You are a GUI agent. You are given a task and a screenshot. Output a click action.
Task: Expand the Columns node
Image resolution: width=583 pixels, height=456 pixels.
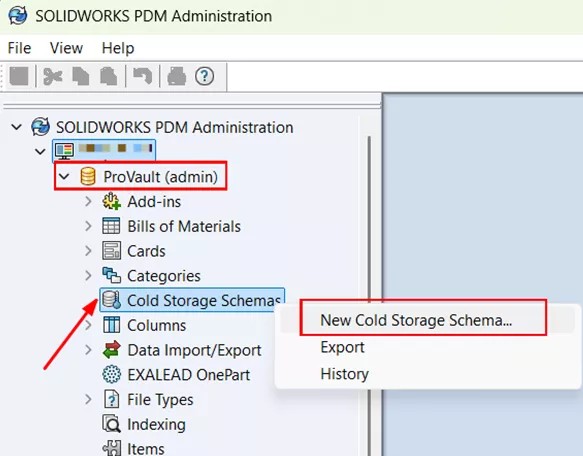coord(88,325)
